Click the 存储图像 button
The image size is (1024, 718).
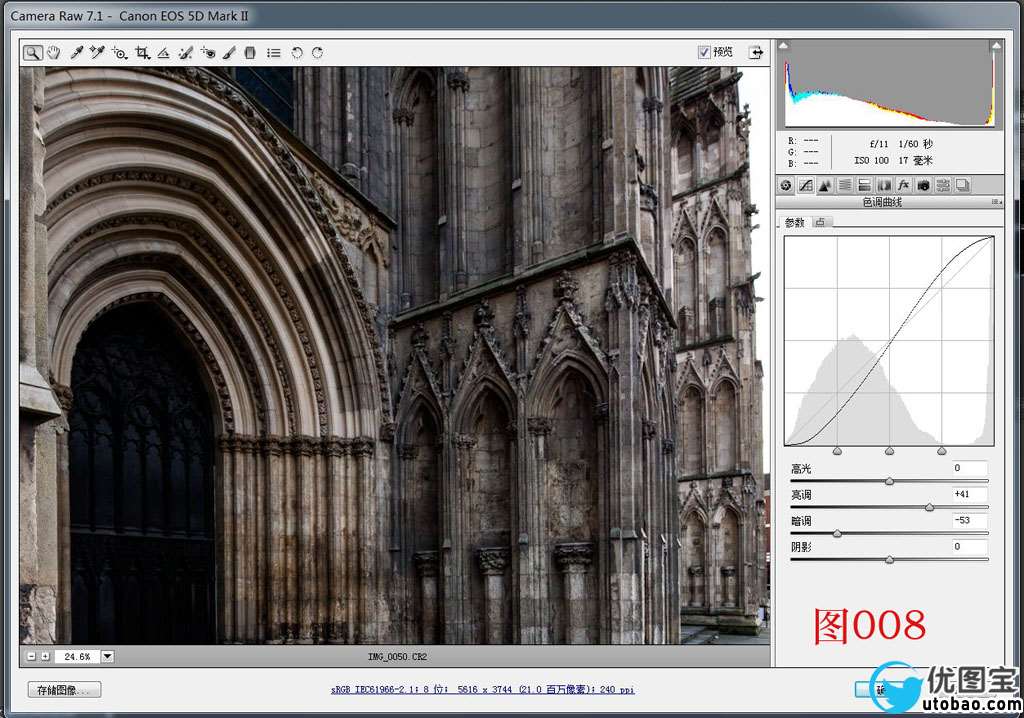coord(64,690)
